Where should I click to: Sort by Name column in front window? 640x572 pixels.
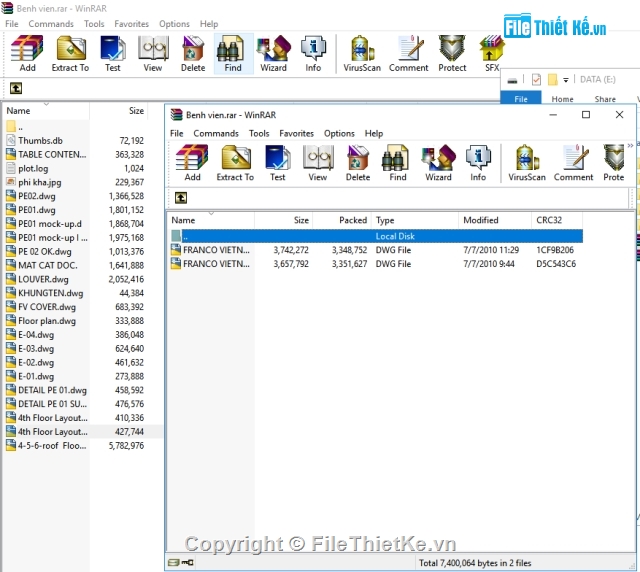coord(211,220)
